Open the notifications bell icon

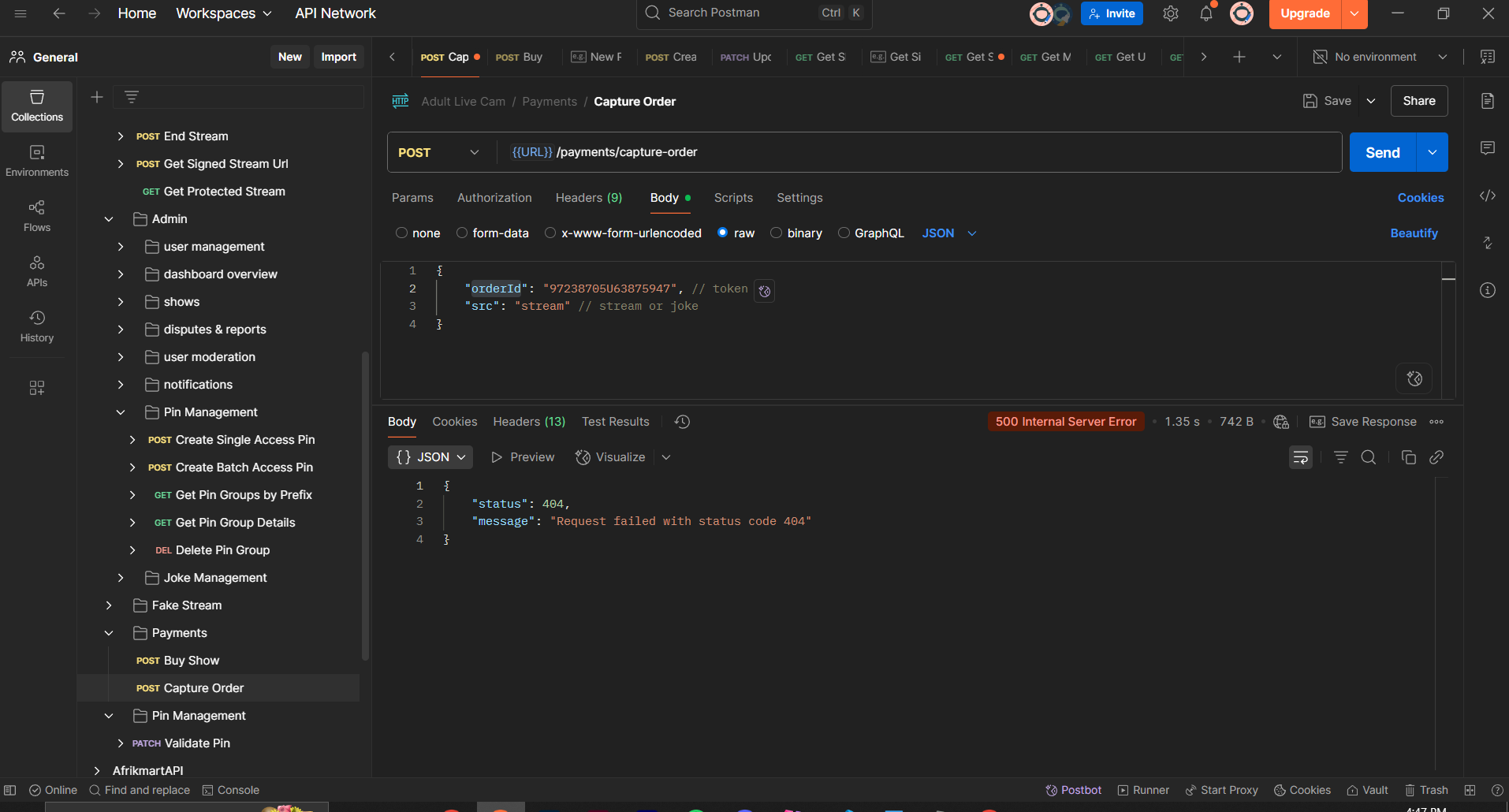click(1206, 13)
